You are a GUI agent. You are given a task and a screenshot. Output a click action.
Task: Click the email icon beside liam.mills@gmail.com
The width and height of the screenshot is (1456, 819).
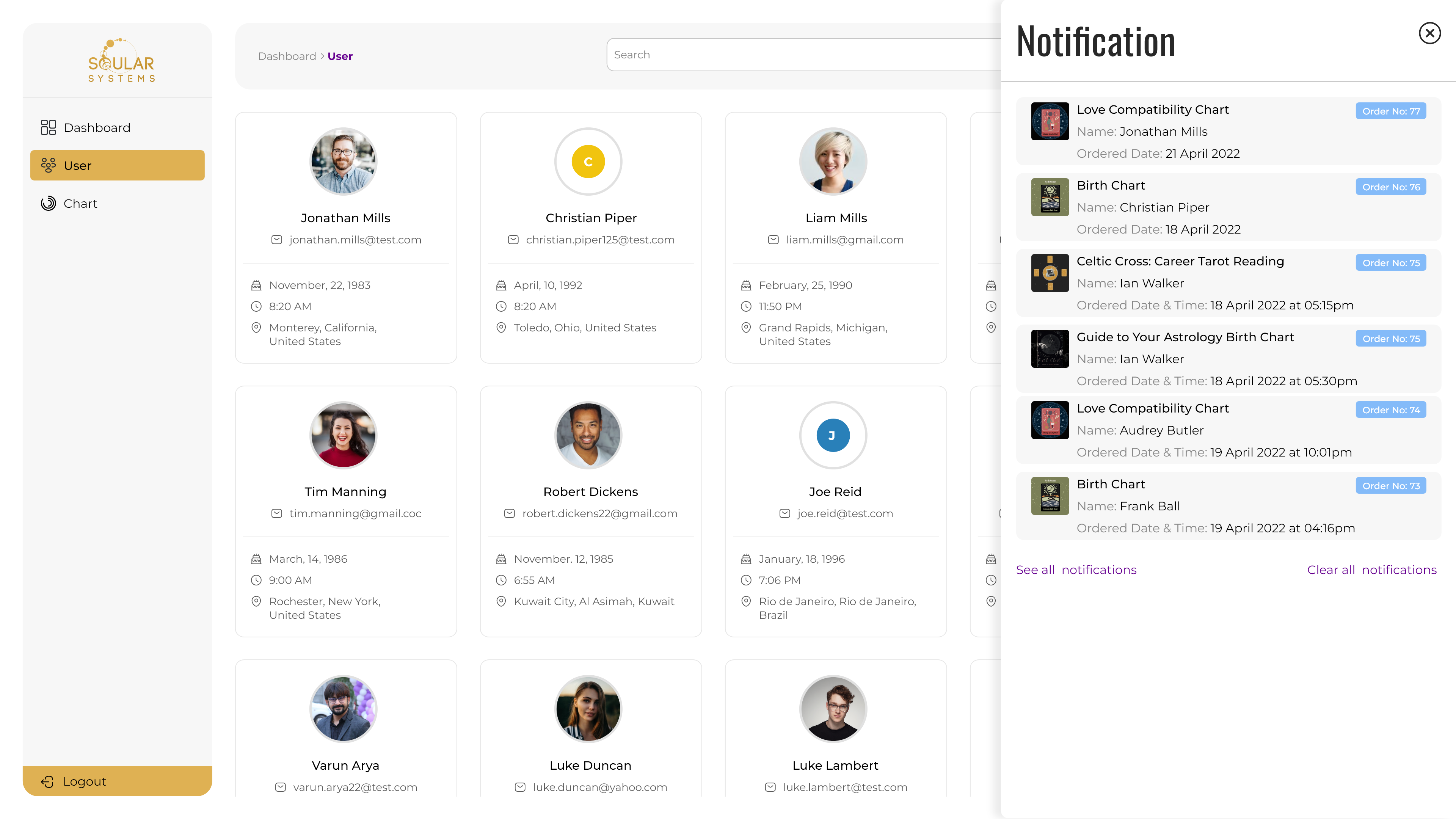tap(773, 240)
